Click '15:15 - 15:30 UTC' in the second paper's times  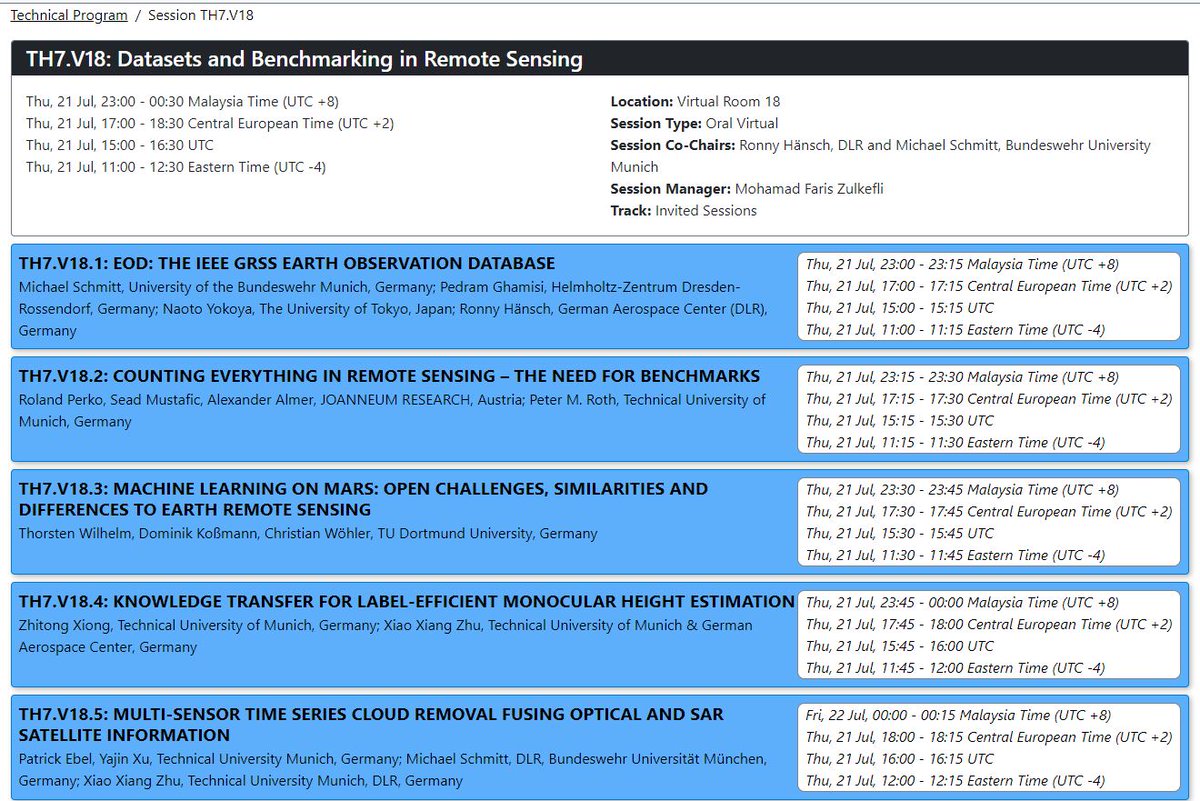[900, 421]
